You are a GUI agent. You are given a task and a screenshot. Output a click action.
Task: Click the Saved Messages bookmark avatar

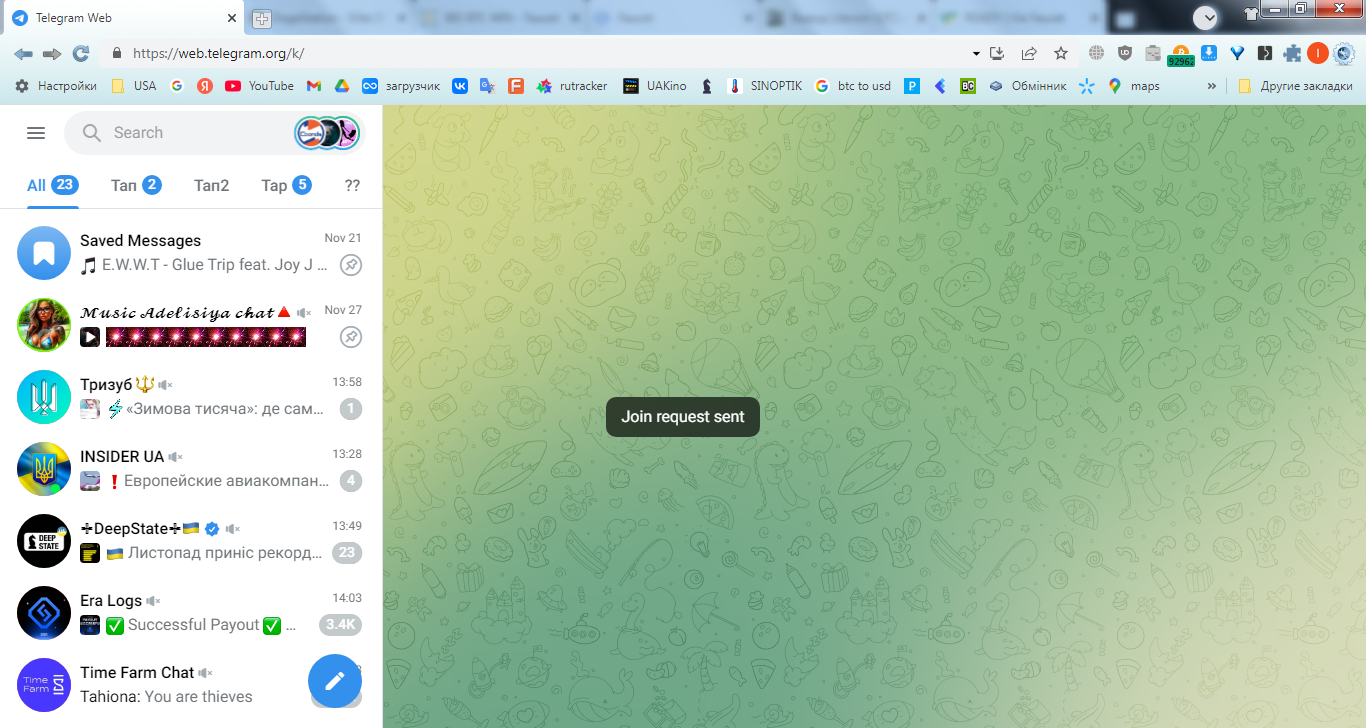[x=44, y=253]
